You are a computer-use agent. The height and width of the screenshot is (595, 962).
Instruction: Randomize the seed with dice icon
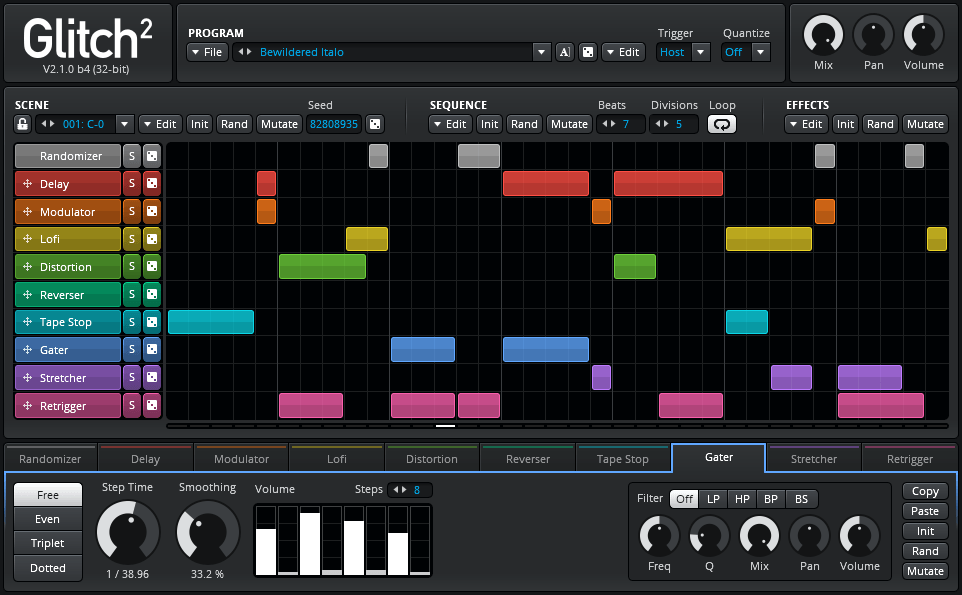point(375,124)
